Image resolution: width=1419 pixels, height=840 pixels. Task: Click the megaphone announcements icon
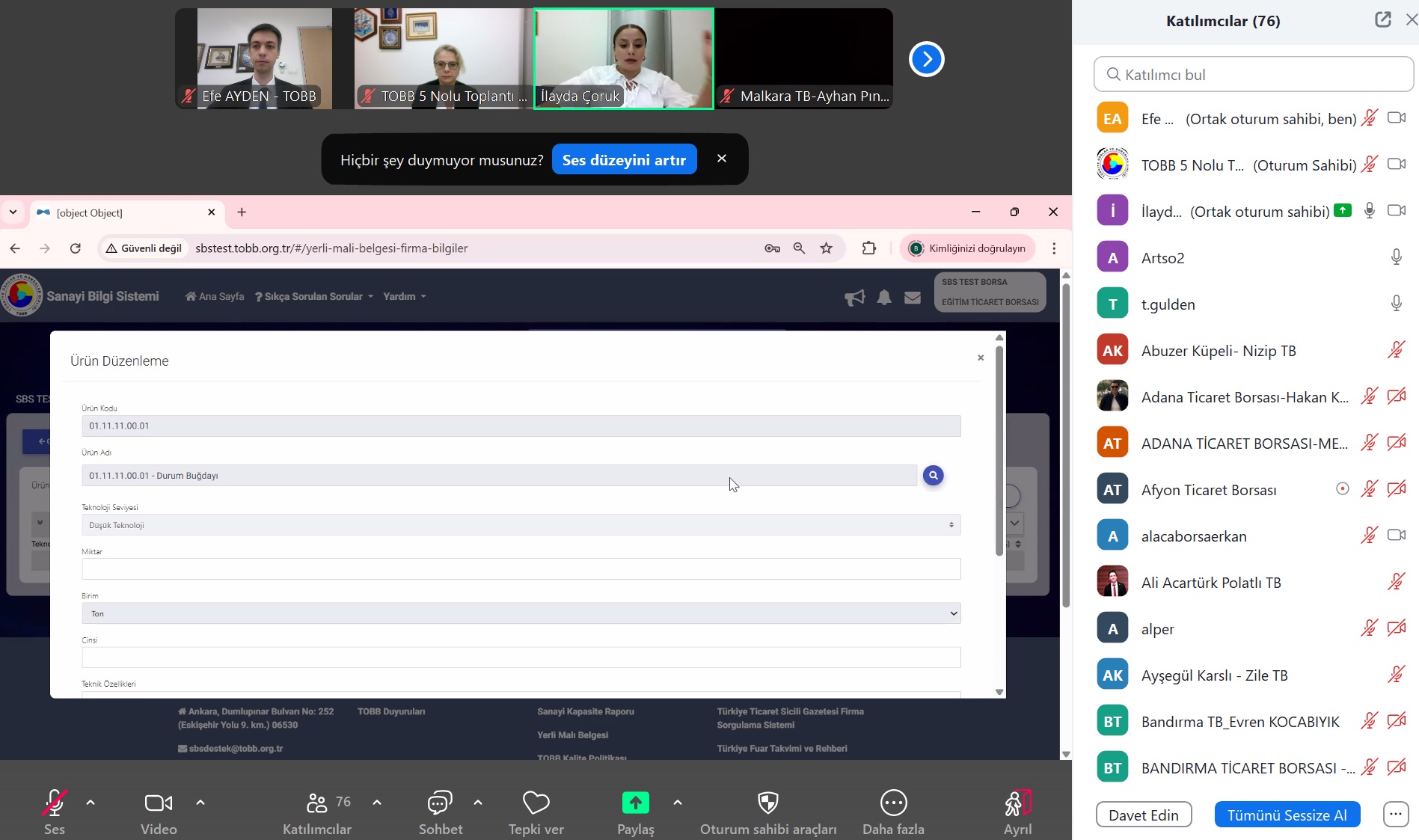point(855,298)
